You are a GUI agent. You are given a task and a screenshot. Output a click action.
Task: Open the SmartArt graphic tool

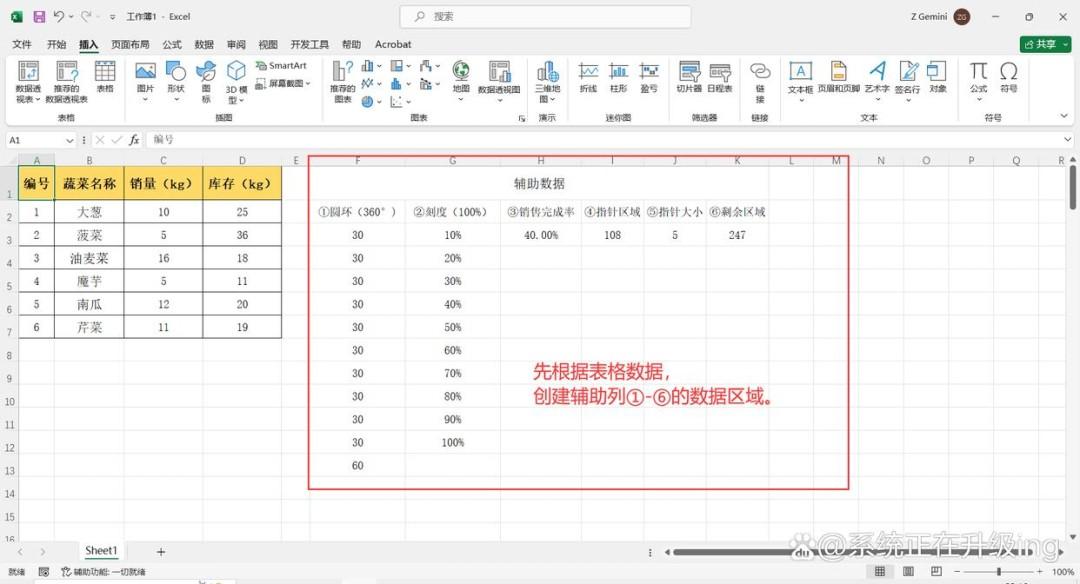click(x=281, y=65)
